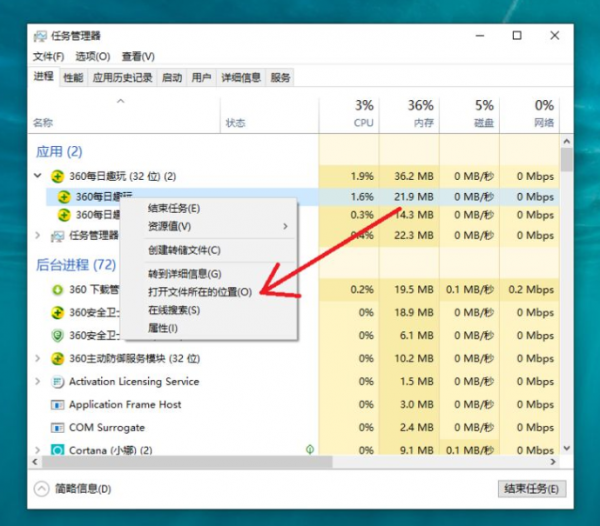Click the 结束任务(E) button at the bottom right
The width and height of the screenshot is (600, 526).
[x=532, y=489]
